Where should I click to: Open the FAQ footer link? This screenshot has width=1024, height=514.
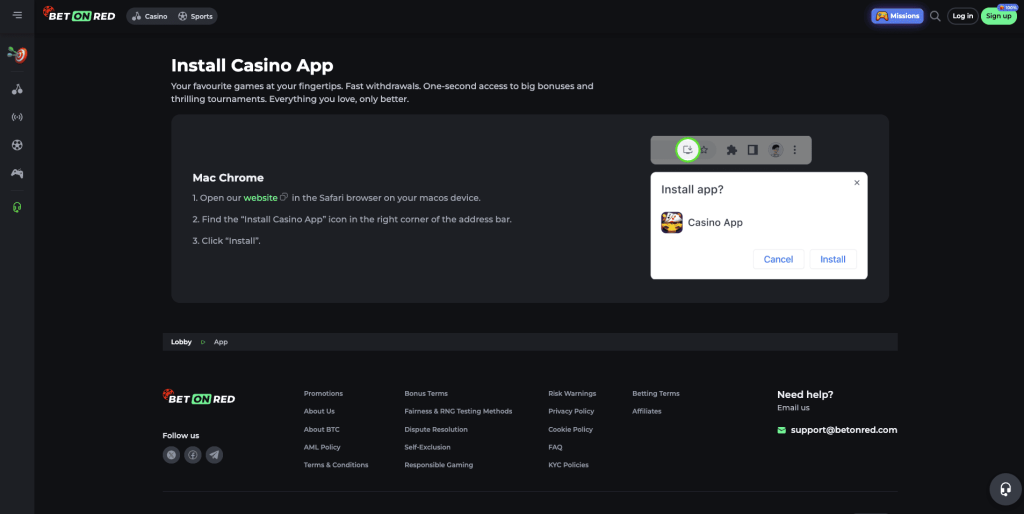(555, 447)
